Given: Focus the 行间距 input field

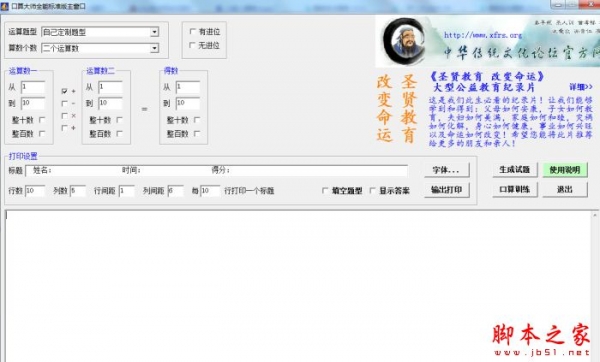Looking at the screenshot, I should [x=126, y=191].
